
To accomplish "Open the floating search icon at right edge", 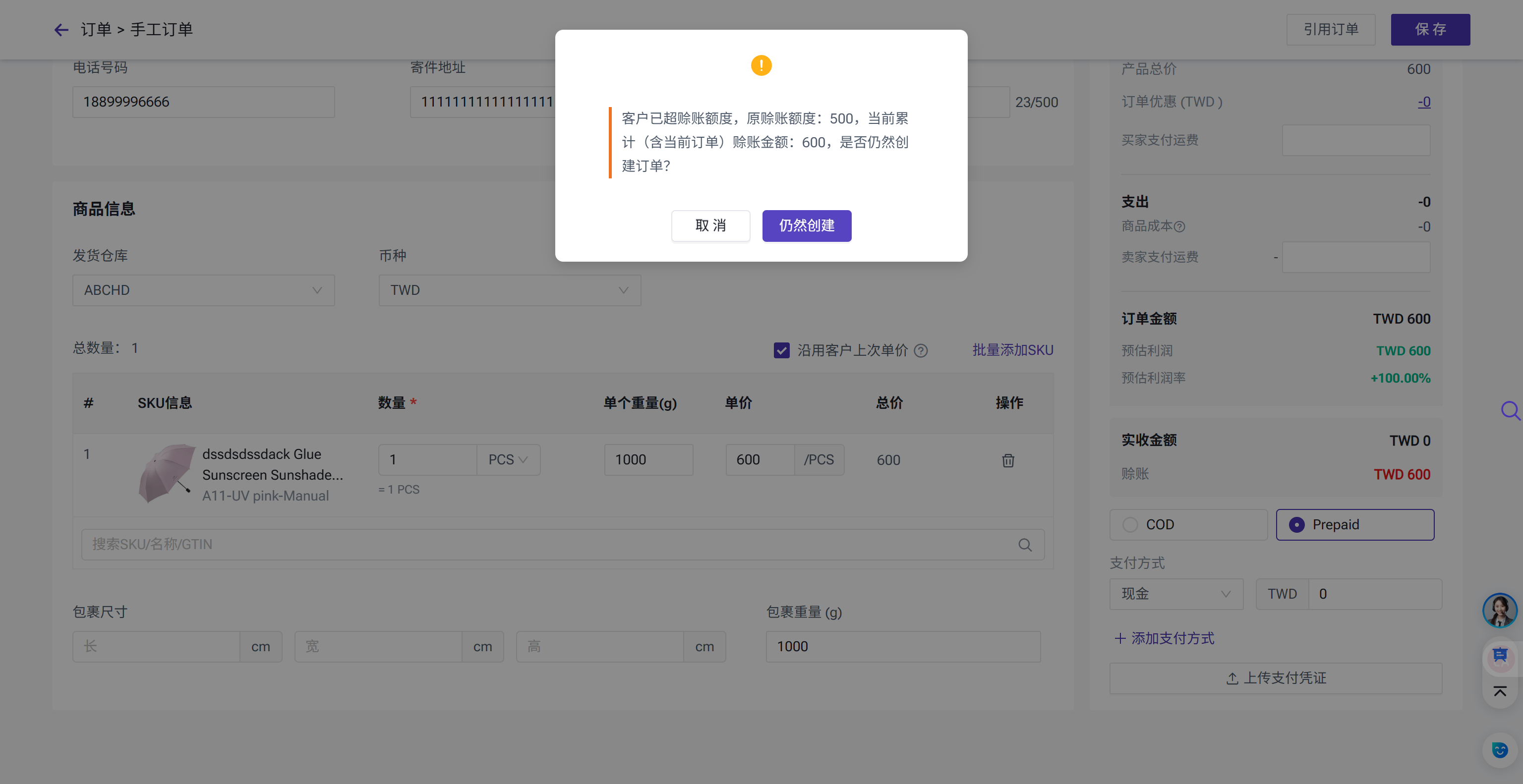I will click(1510, 410).
